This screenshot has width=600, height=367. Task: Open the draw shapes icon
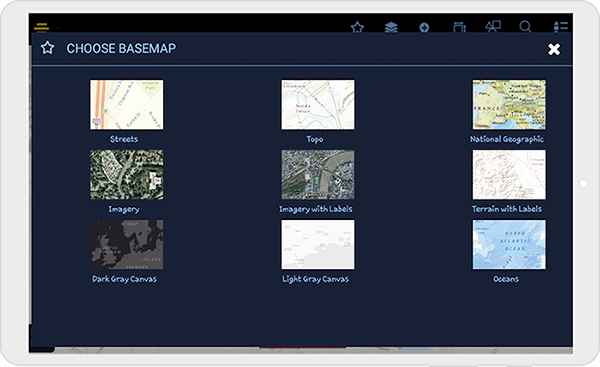pyautogui.click(x=493, y=26)
